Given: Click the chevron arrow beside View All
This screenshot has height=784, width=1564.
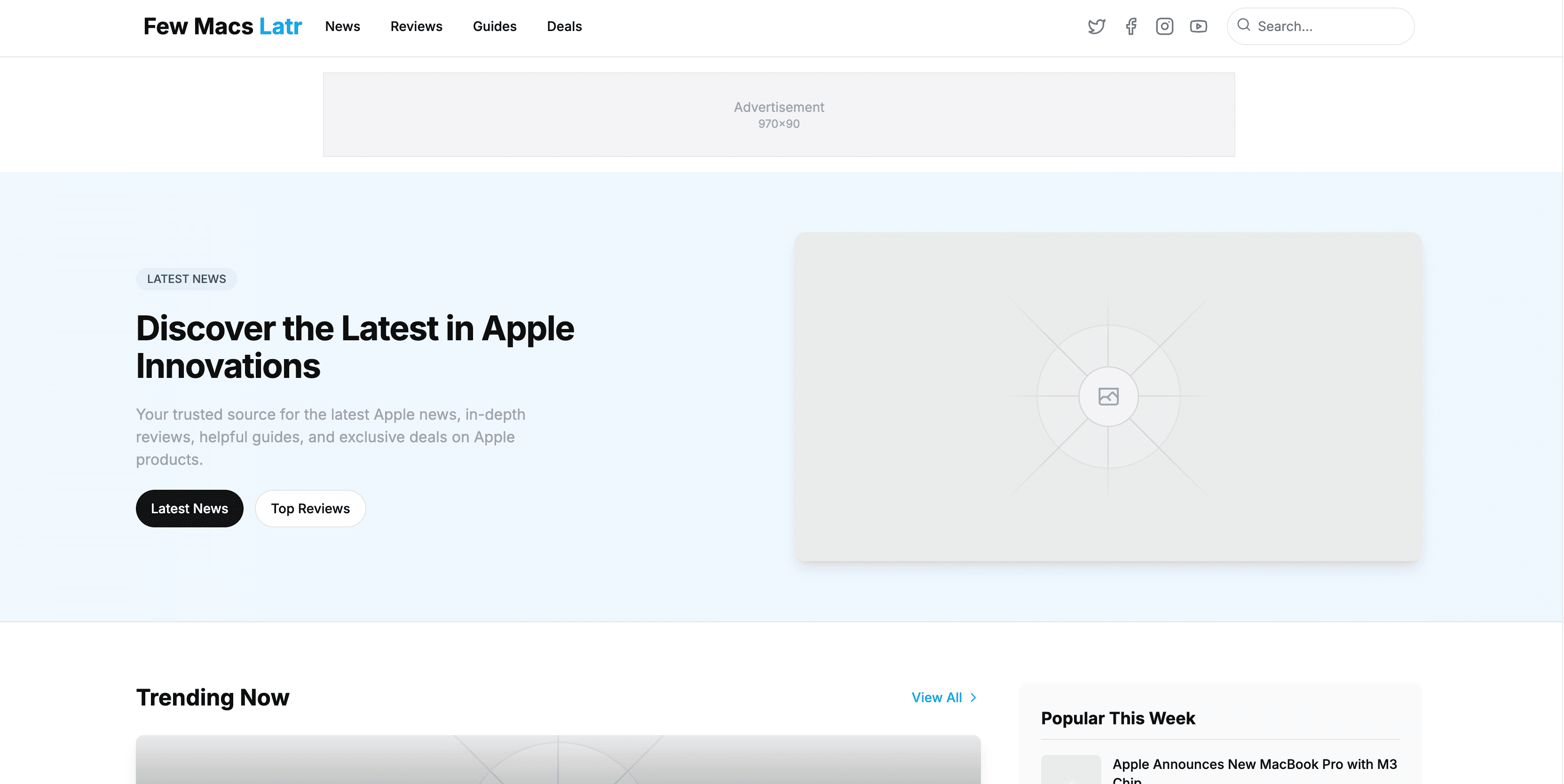Looking at the screenshot, I should pos(973,698).
